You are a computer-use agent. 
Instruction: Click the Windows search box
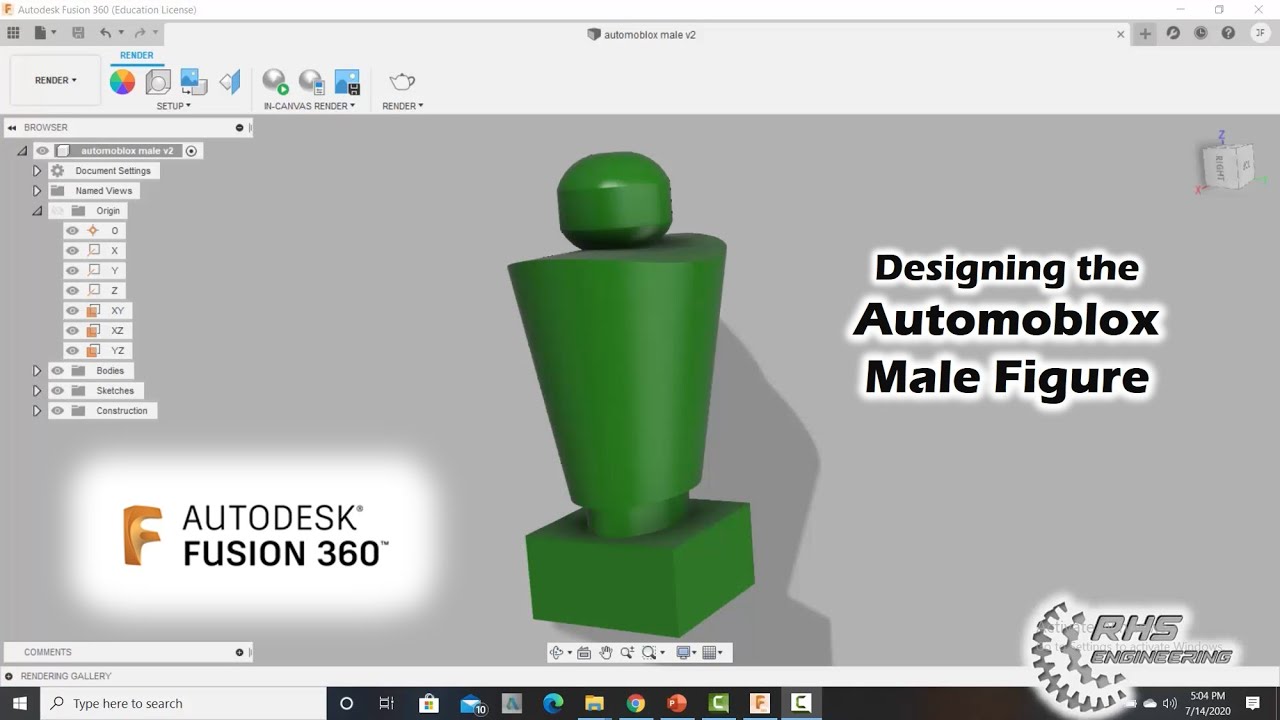coord(183,703)
